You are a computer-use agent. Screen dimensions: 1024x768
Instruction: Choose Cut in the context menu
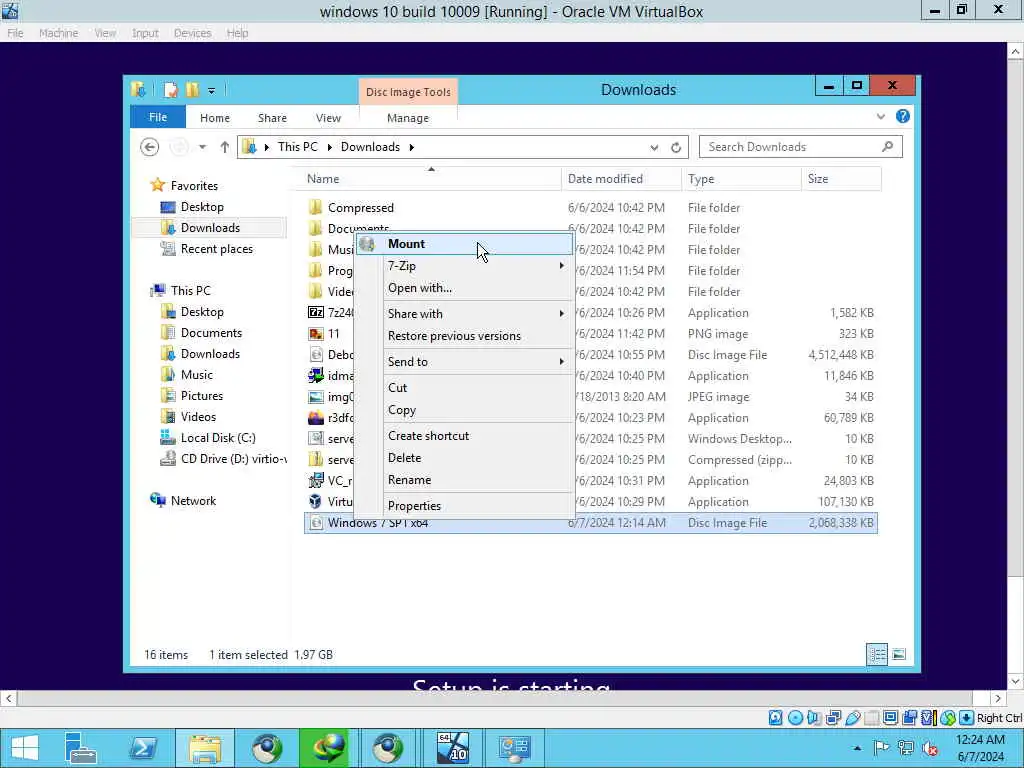tap(464, 387)
